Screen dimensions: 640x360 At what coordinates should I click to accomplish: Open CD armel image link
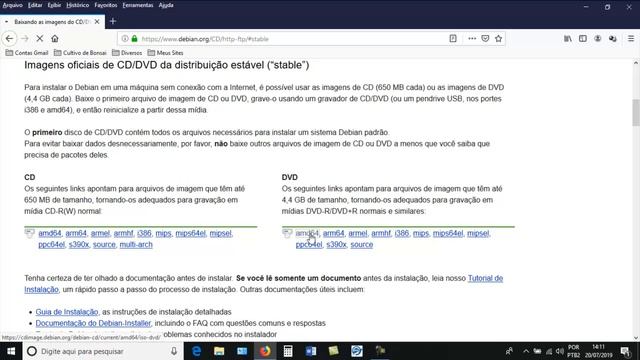tap(100, 233)
